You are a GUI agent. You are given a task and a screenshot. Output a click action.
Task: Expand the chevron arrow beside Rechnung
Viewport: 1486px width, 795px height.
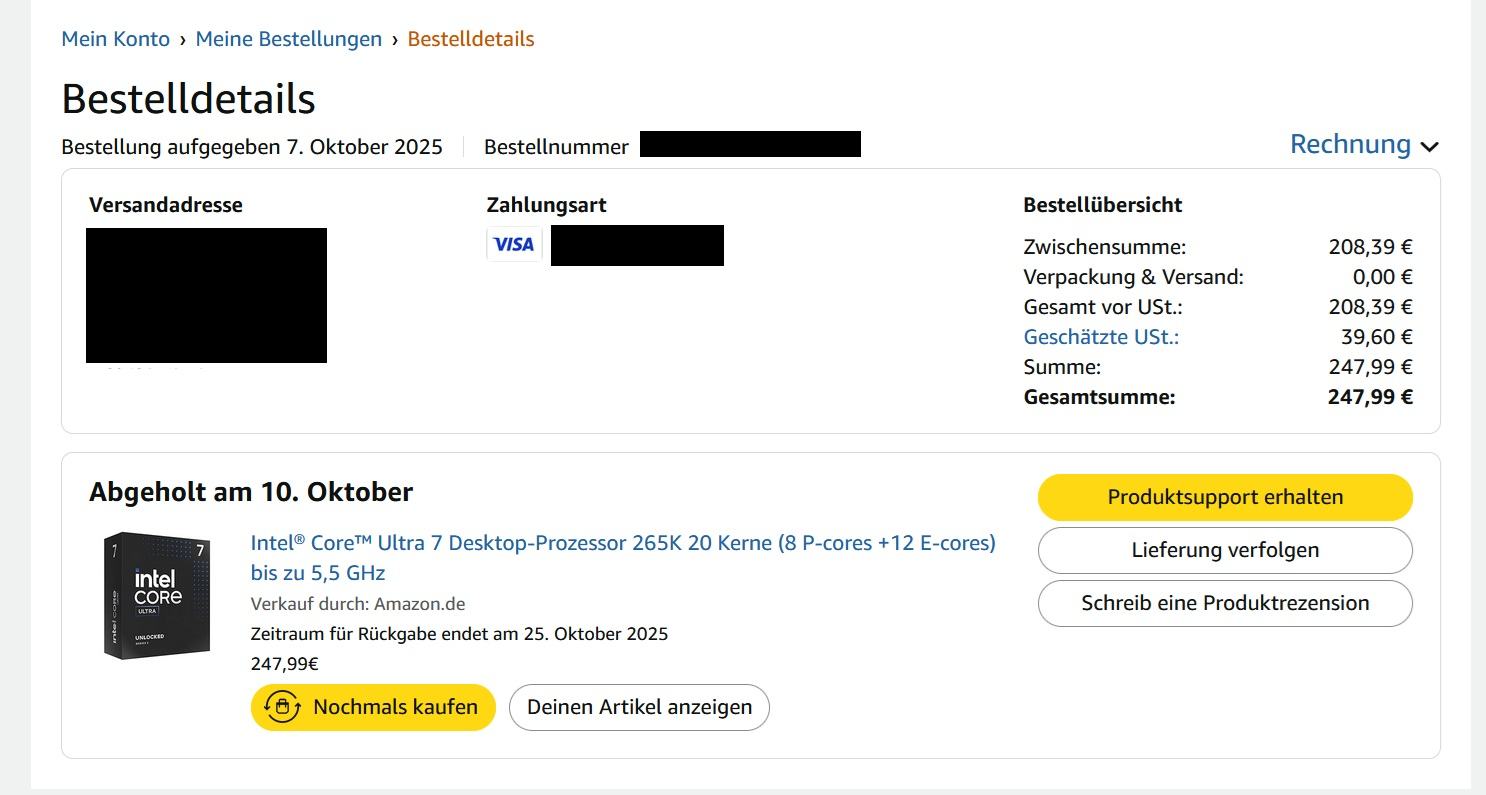click(x=1430, y=147)
